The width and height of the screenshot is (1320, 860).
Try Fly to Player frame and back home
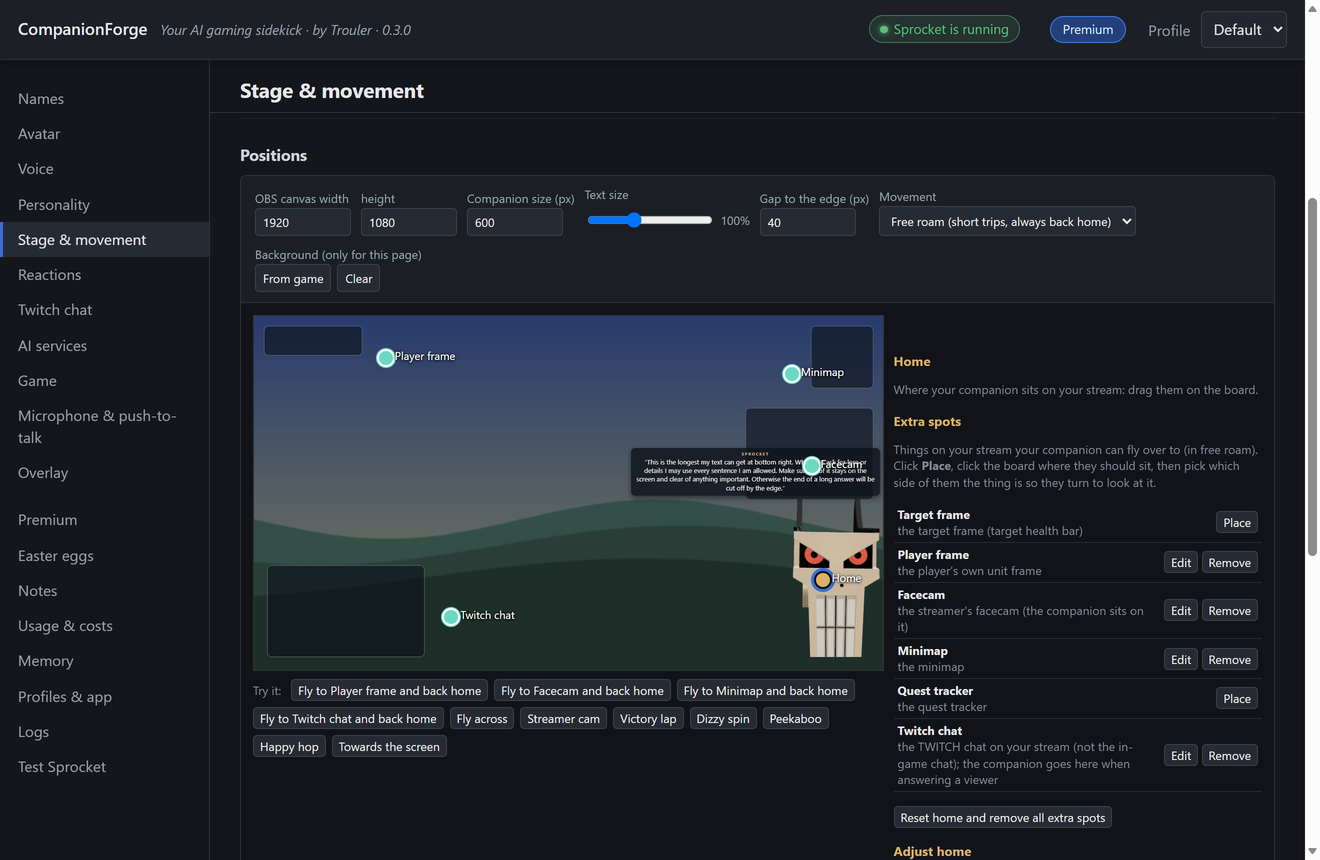(x=389, y=691)
